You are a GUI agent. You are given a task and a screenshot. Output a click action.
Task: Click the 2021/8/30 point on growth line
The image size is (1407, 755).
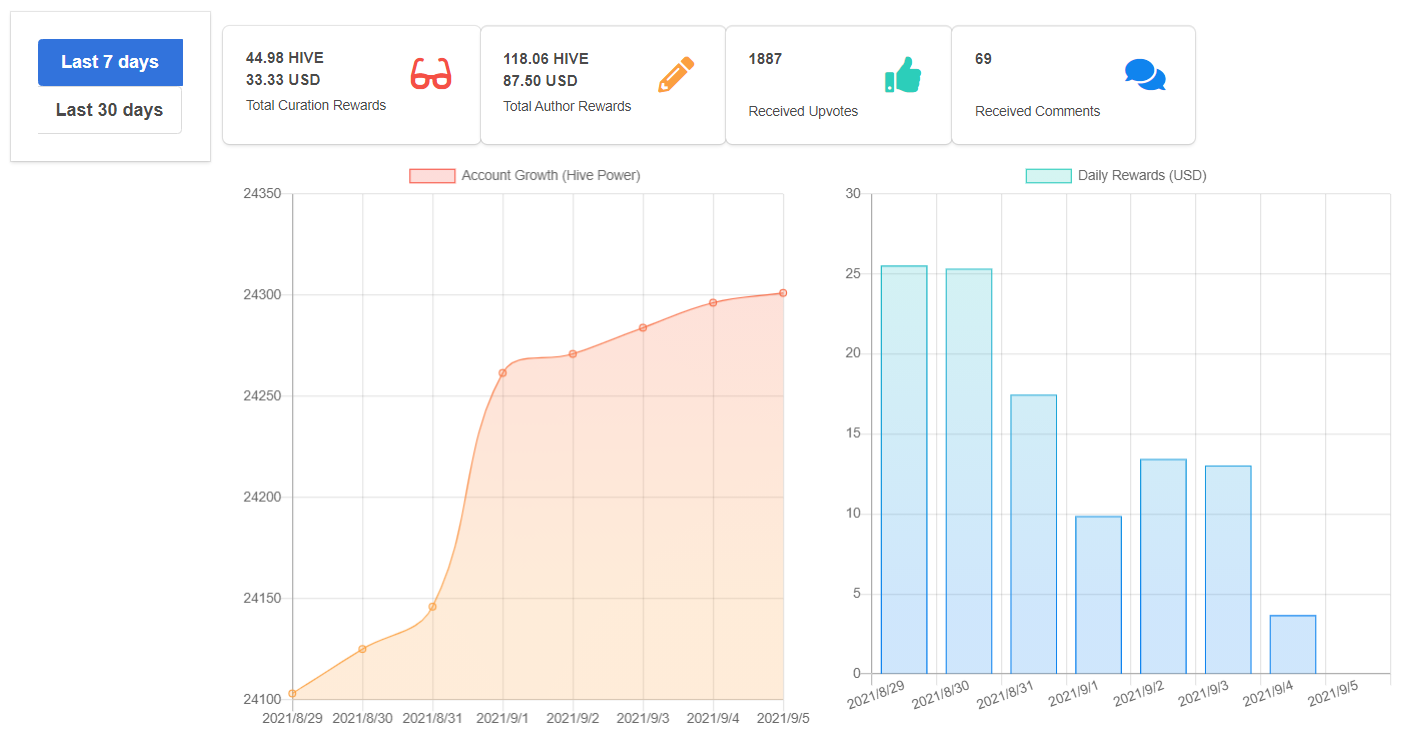pyautogui.click(x=362, y=649)
